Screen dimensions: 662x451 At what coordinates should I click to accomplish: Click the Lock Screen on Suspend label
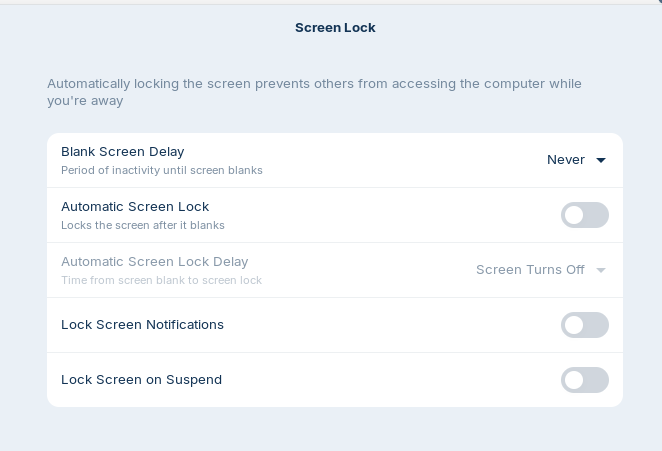[x=141, y=380]
